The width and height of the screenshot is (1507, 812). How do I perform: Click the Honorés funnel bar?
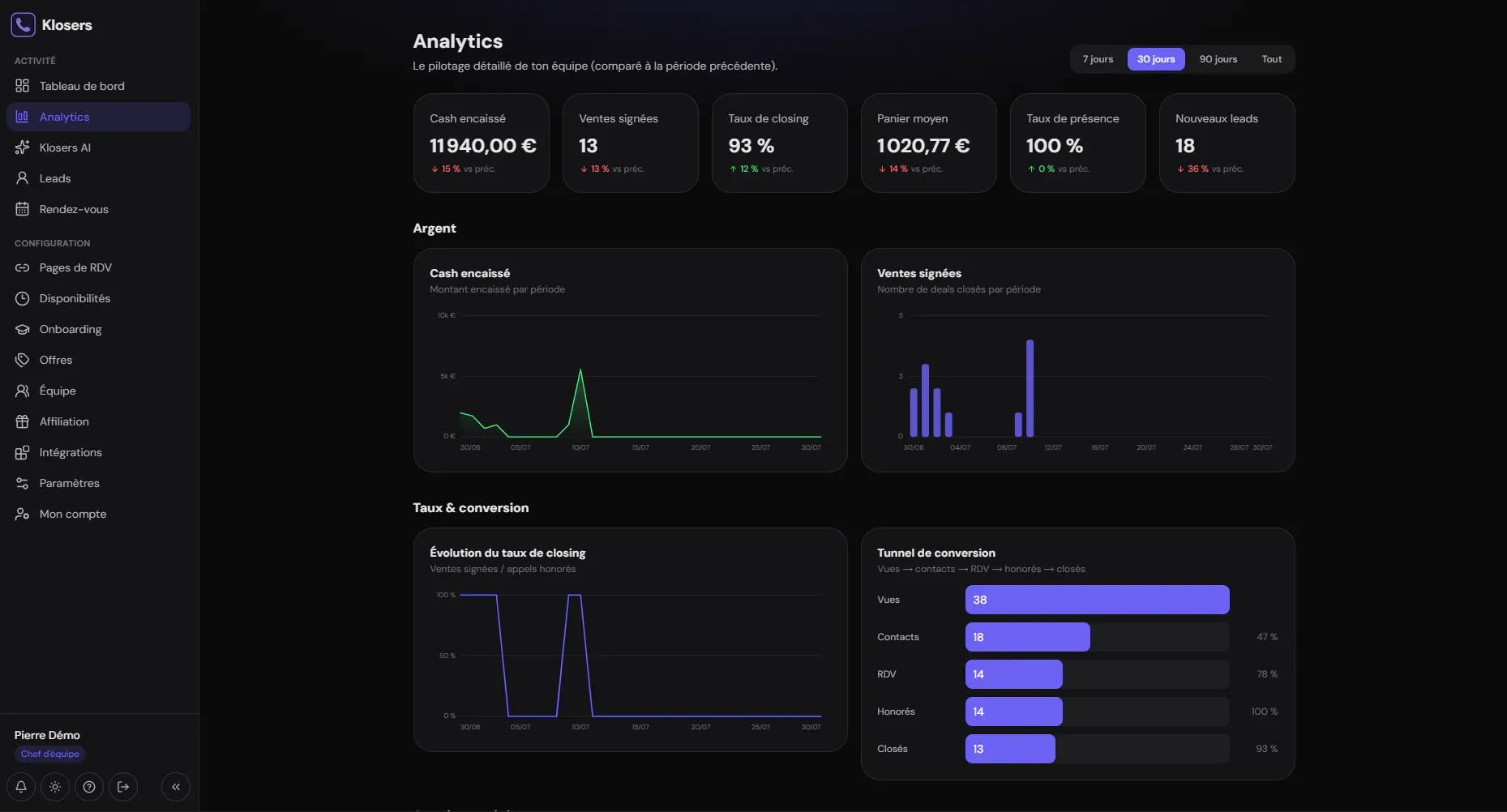tap(1014, 712)
